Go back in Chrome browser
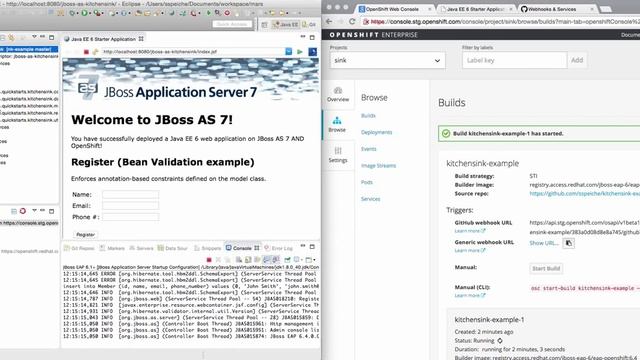640x360 pixels. [x=329, y=22]
